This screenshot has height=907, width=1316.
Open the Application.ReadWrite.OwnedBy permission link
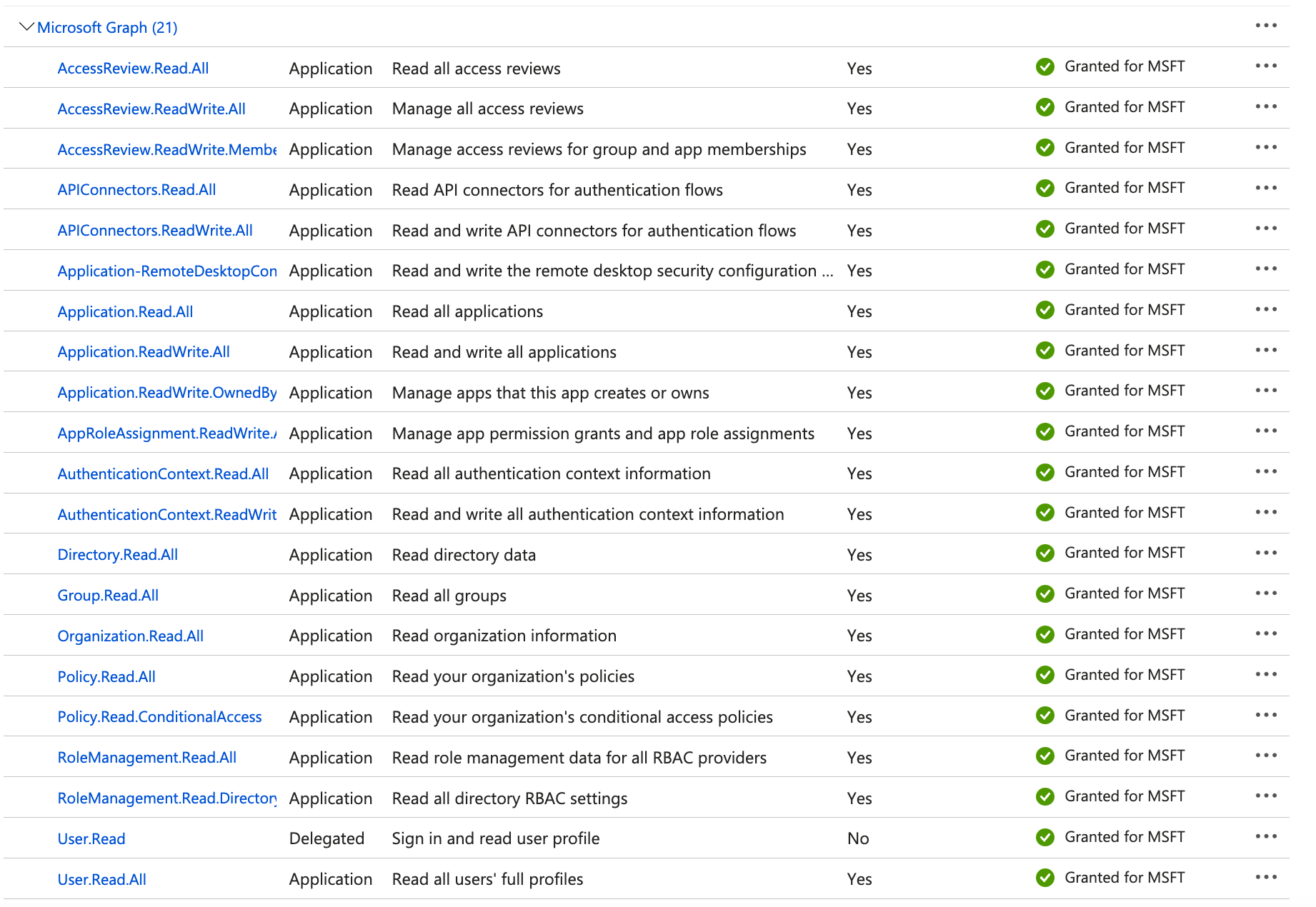(167, 392)
